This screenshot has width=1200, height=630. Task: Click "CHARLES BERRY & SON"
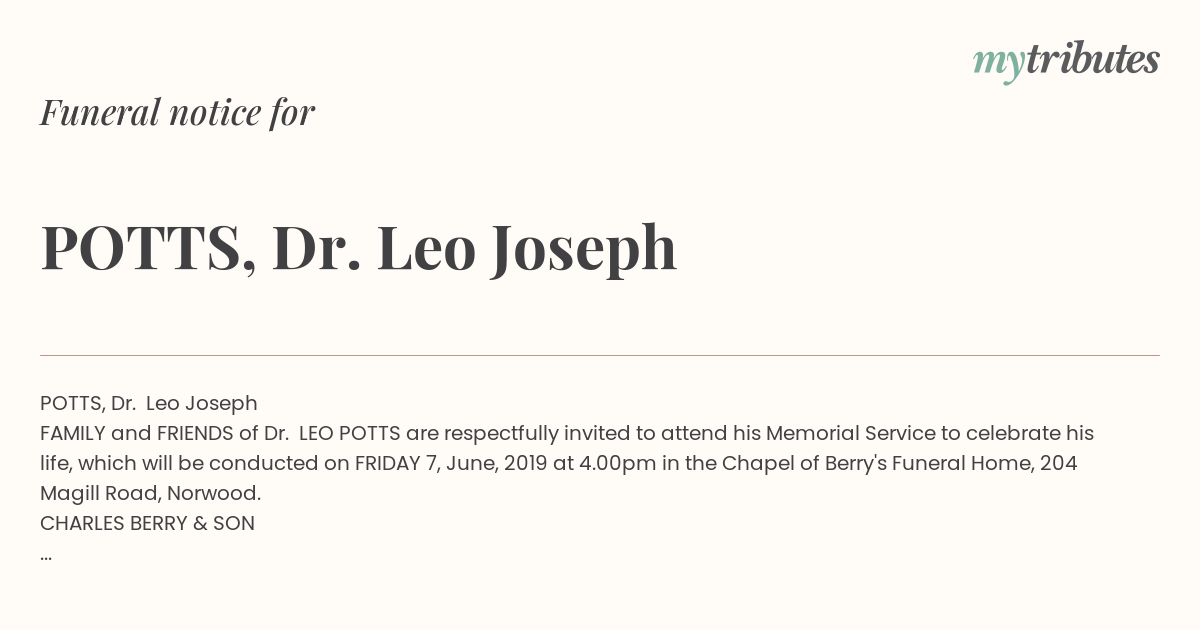pyautogui.click(x=147, y=523)
